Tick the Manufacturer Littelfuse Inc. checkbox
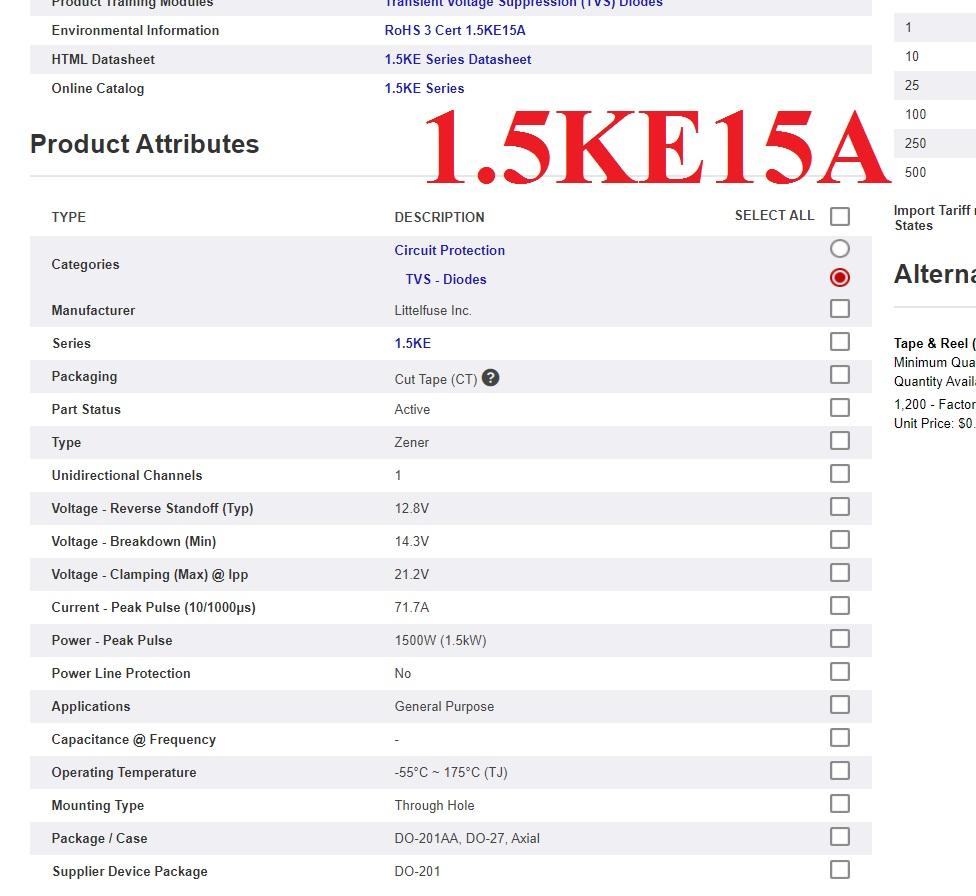 [840, 308]
